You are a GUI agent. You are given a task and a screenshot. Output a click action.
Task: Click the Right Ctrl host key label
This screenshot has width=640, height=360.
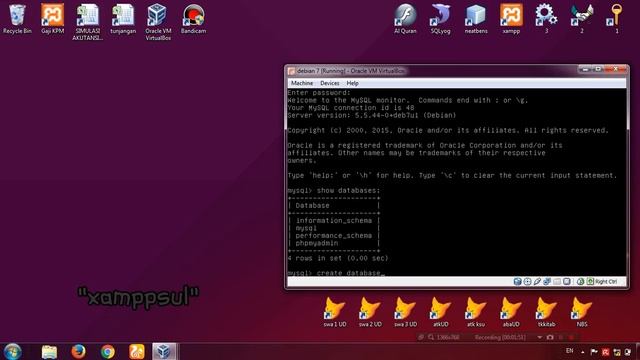606,282
